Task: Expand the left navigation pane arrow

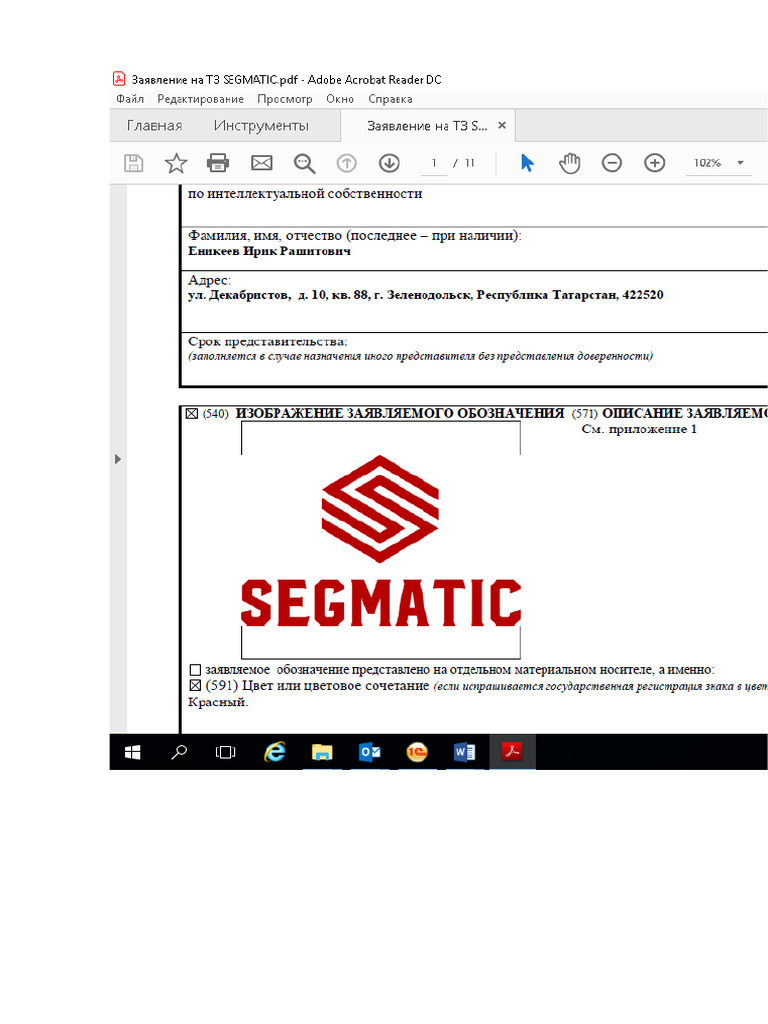Action: 118,459
